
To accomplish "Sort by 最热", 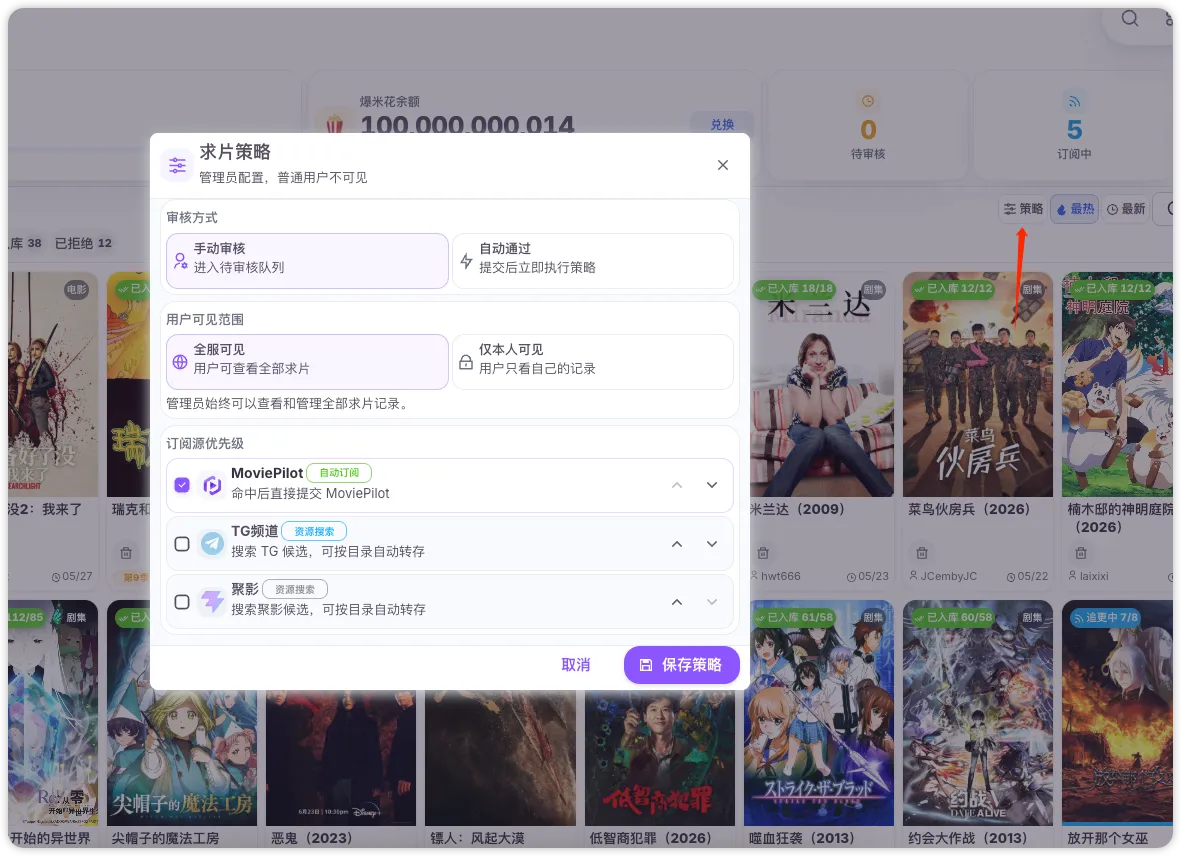I will click(1075, 209).
